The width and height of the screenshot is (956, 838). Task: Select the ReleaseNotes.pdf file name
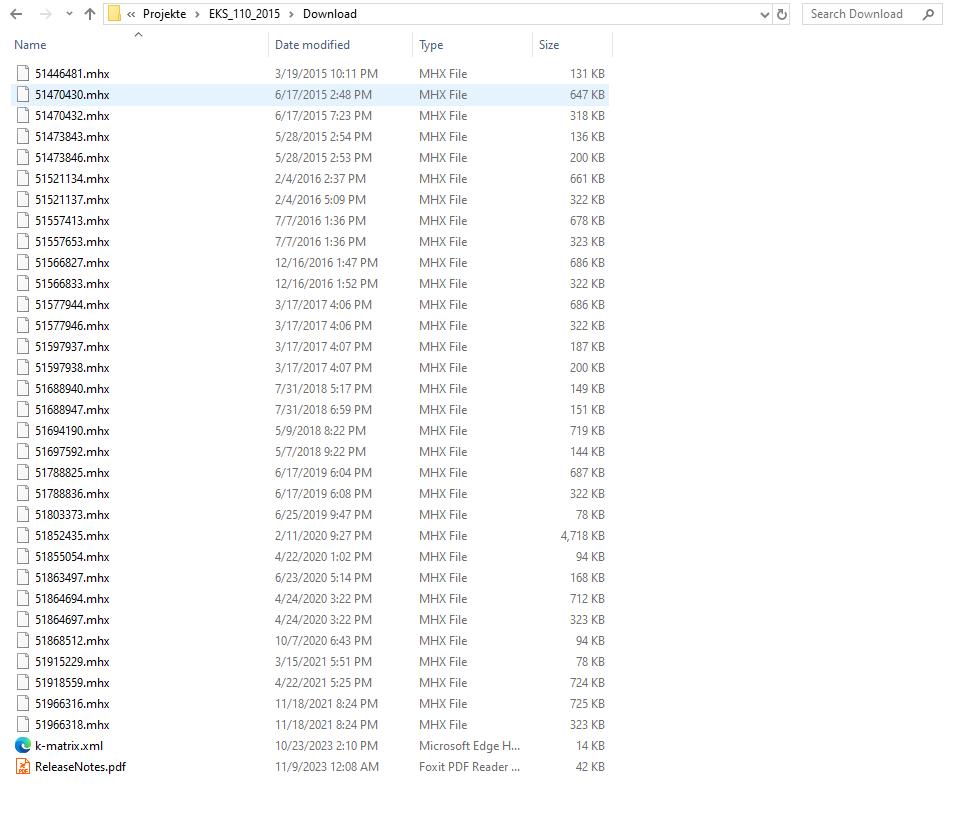tap(80, 768)
